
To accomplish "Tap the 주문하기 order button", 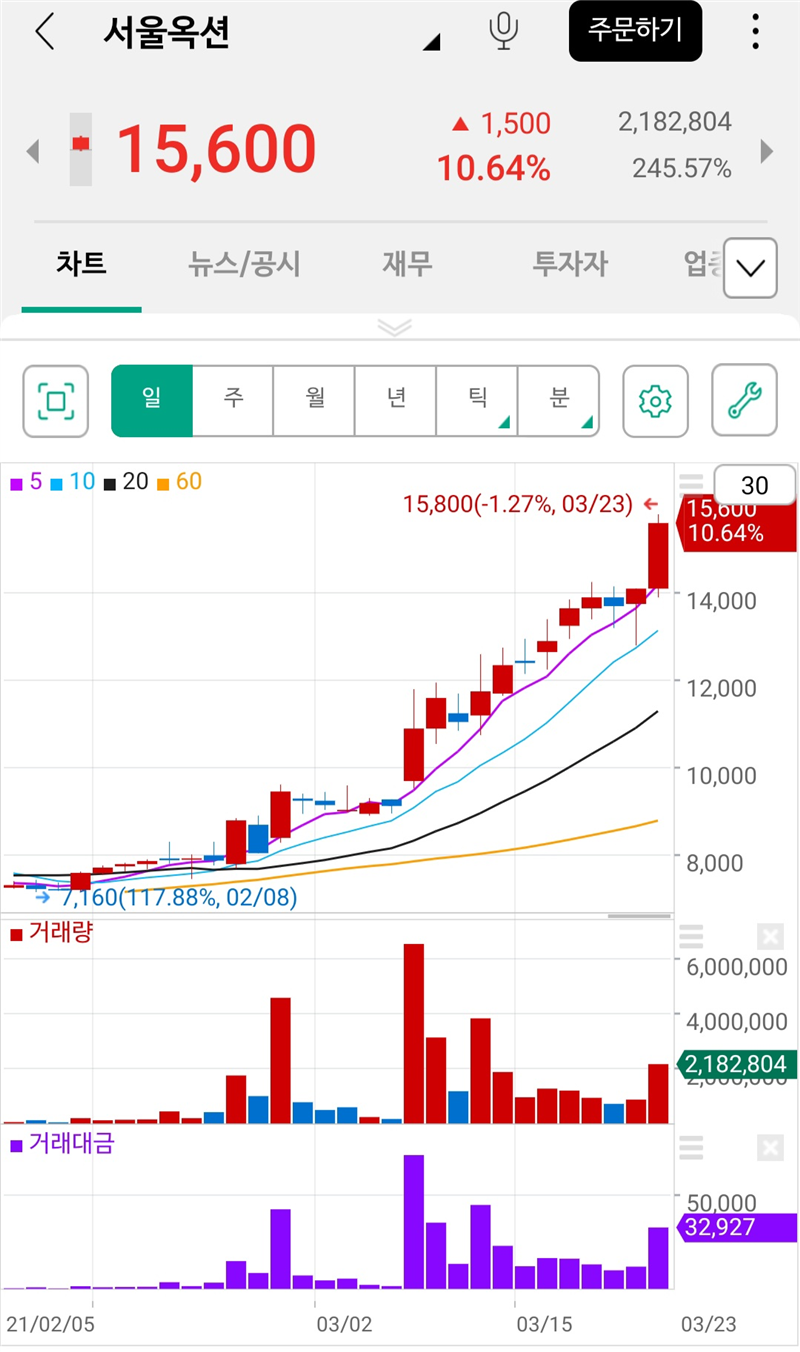I will point(635,31).
